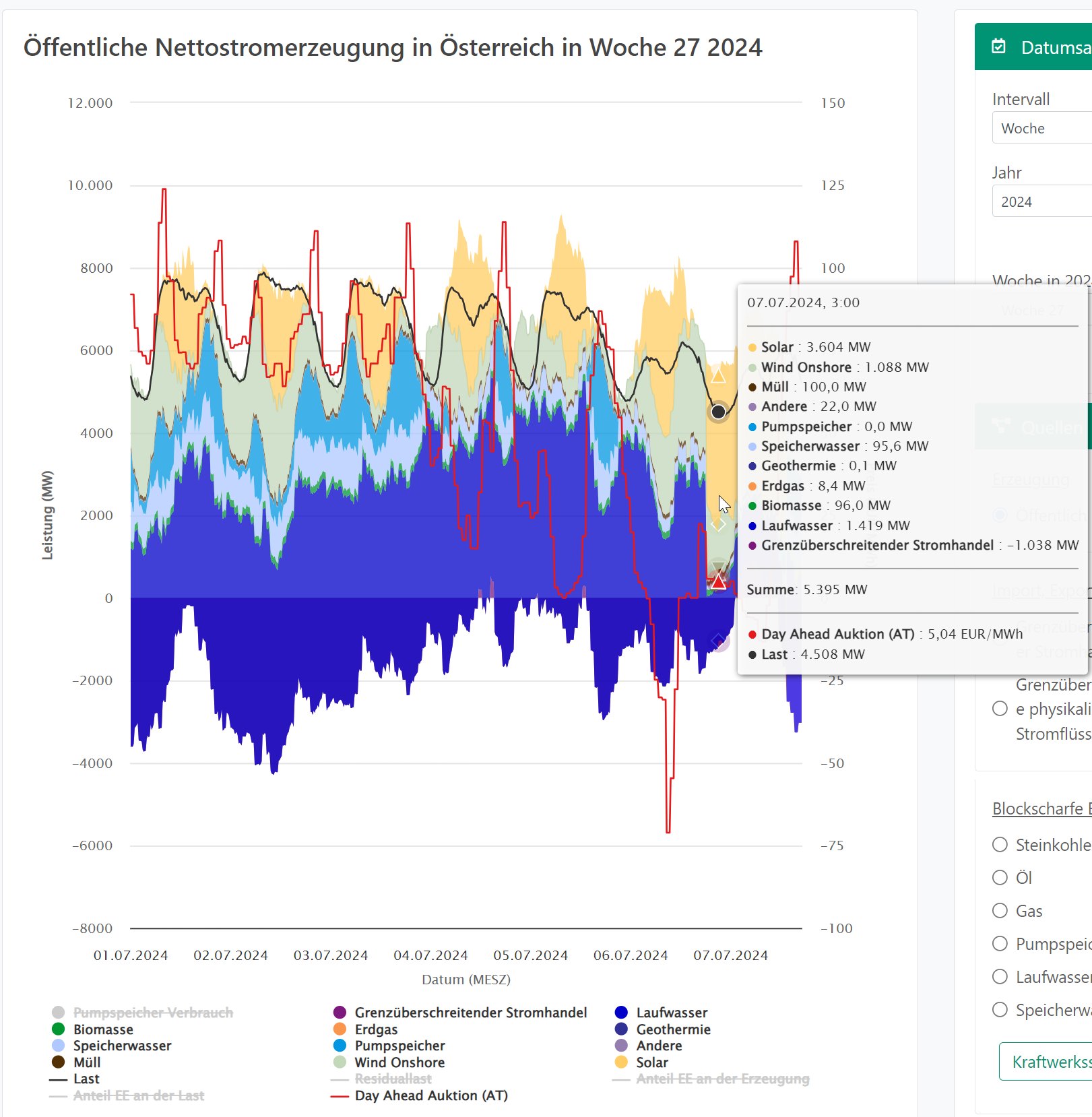Viewport: 1092px width, 1117px height.
Task: Toggle the Biomasse legend marker
Action: tap(59, 1029)
